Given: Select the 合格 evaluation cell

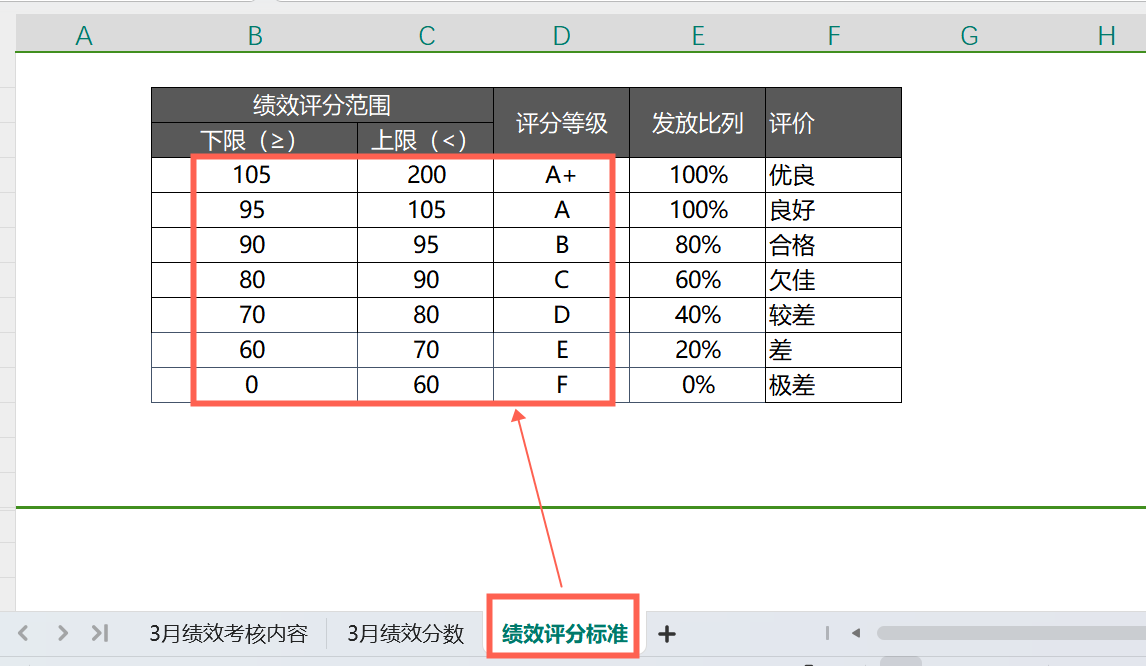Looking at the screenshot, I should [x=834, y=245].
